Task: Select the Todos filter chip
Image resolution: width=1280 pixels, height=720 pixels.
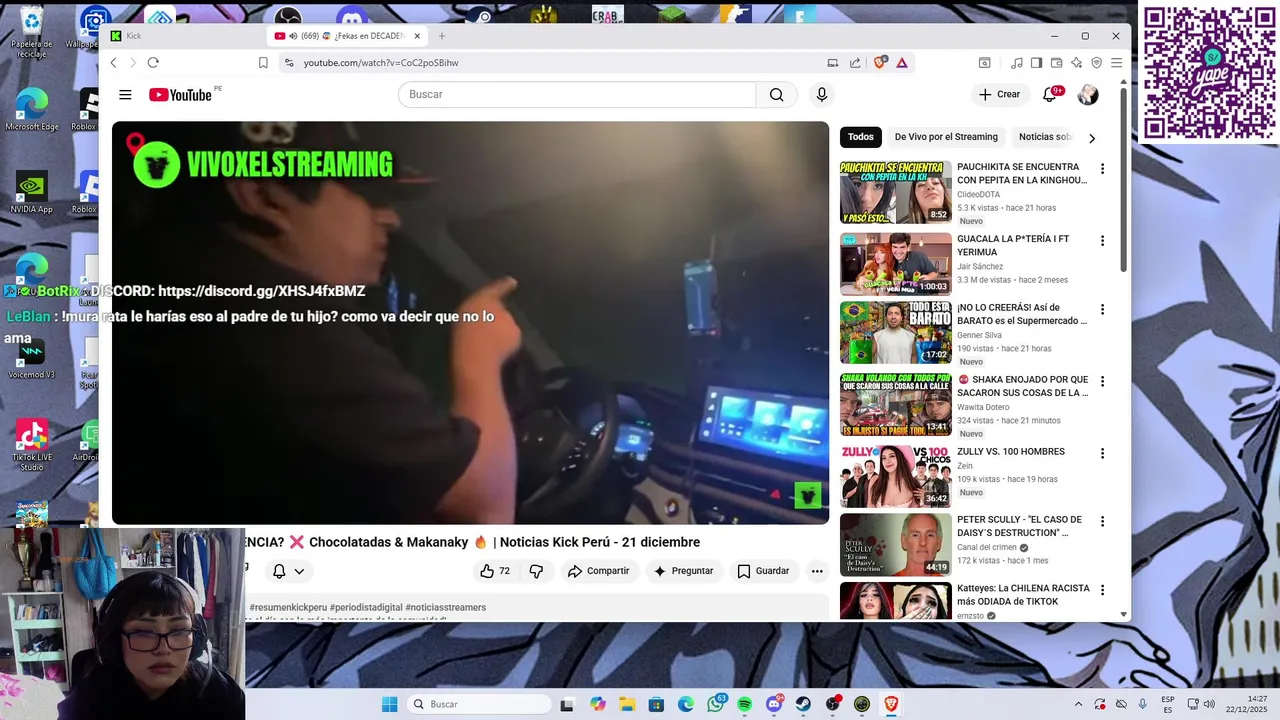Action: point(860,137)
